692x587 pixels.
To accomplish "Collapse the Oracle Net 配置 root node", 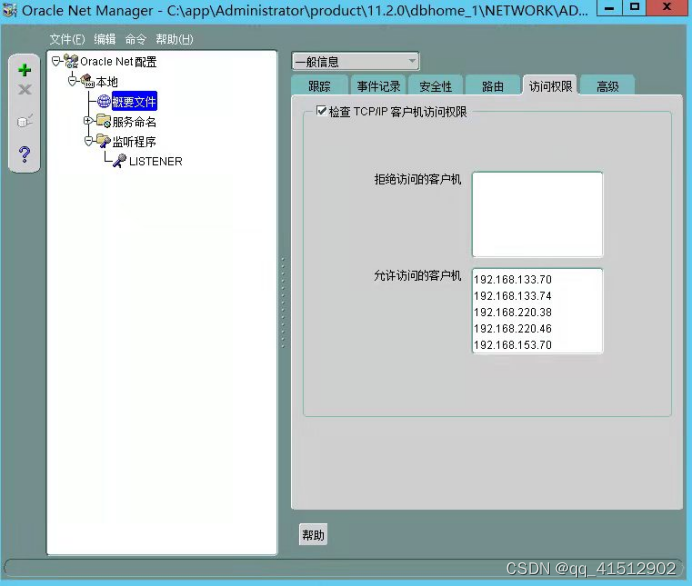I will pyautogui.click(x=56, y=61).
